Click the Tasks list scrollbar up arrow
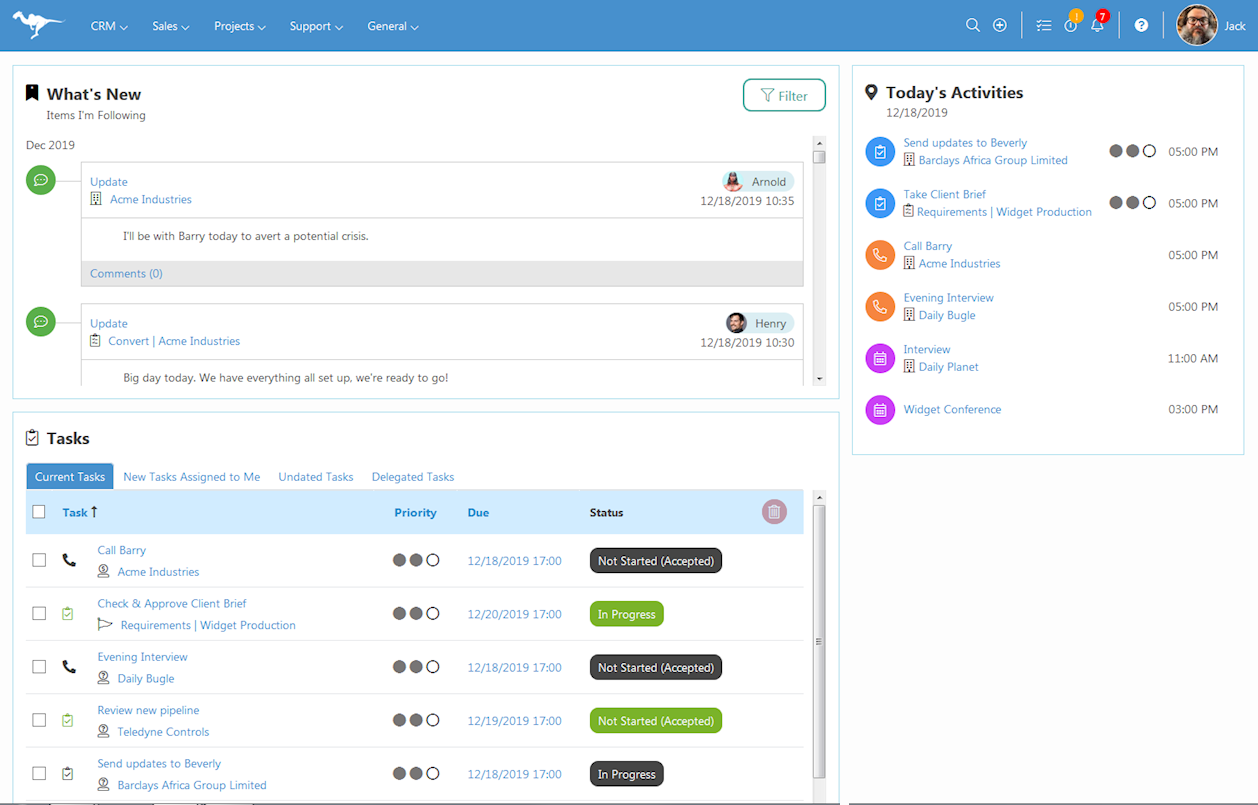The height and width of the screenshot is (805, 1258). point(820,497)
